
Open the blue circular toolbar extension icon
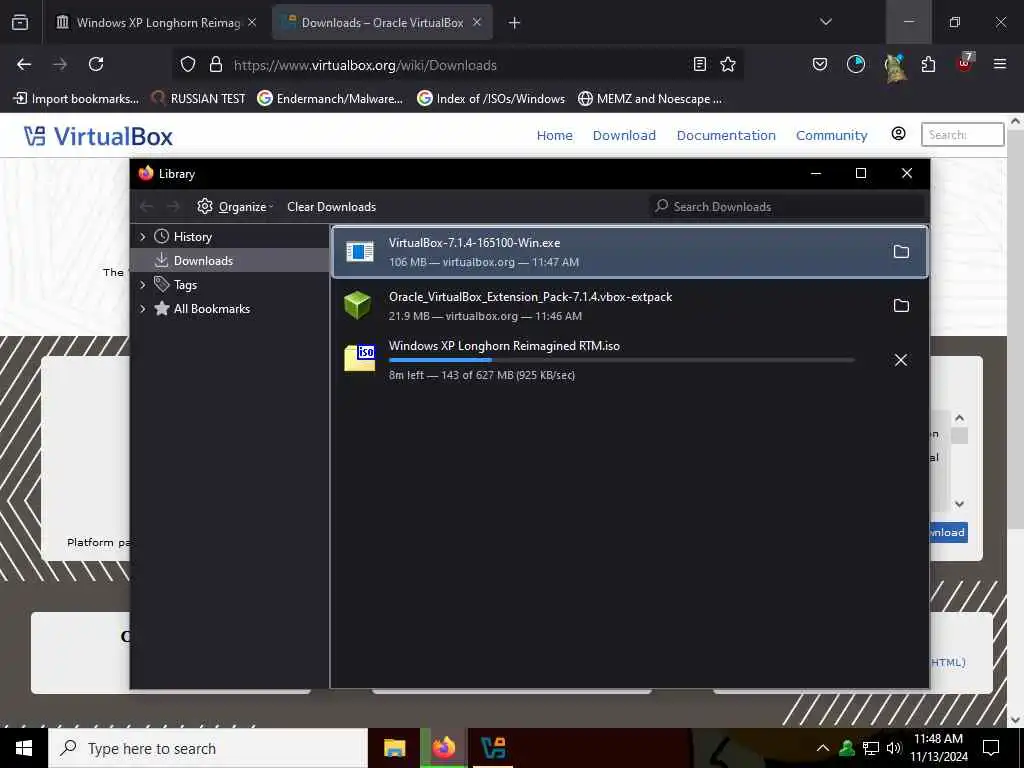pyautogui.click(x=856, y=64)
